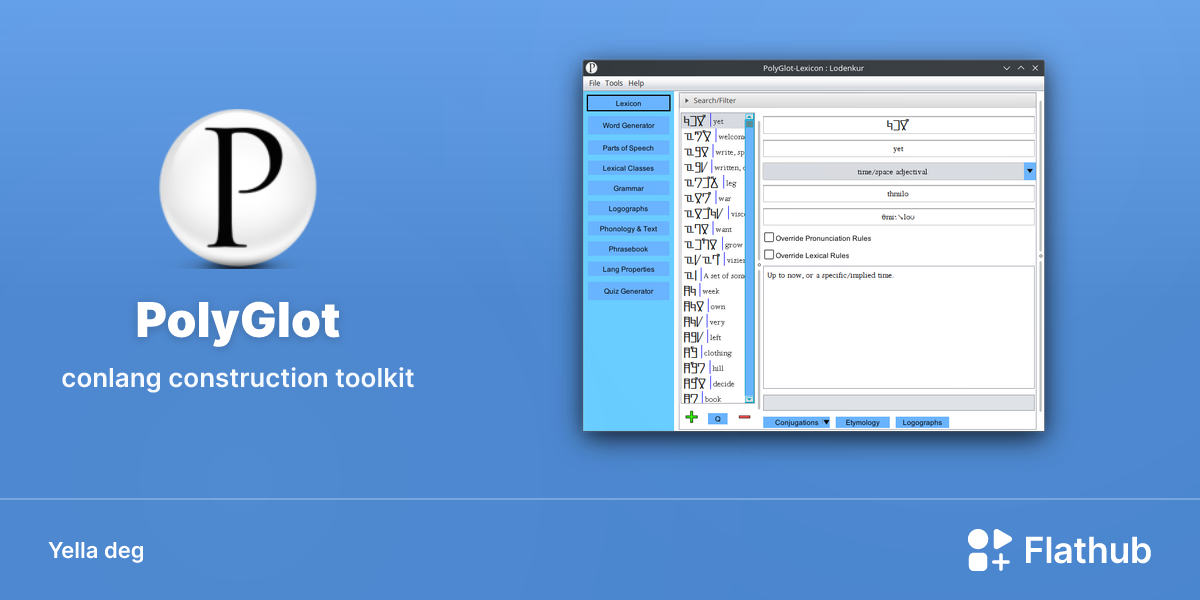Click the conlang word field at the top
This screenshot has width=1200, height=600.
[898, 125]
